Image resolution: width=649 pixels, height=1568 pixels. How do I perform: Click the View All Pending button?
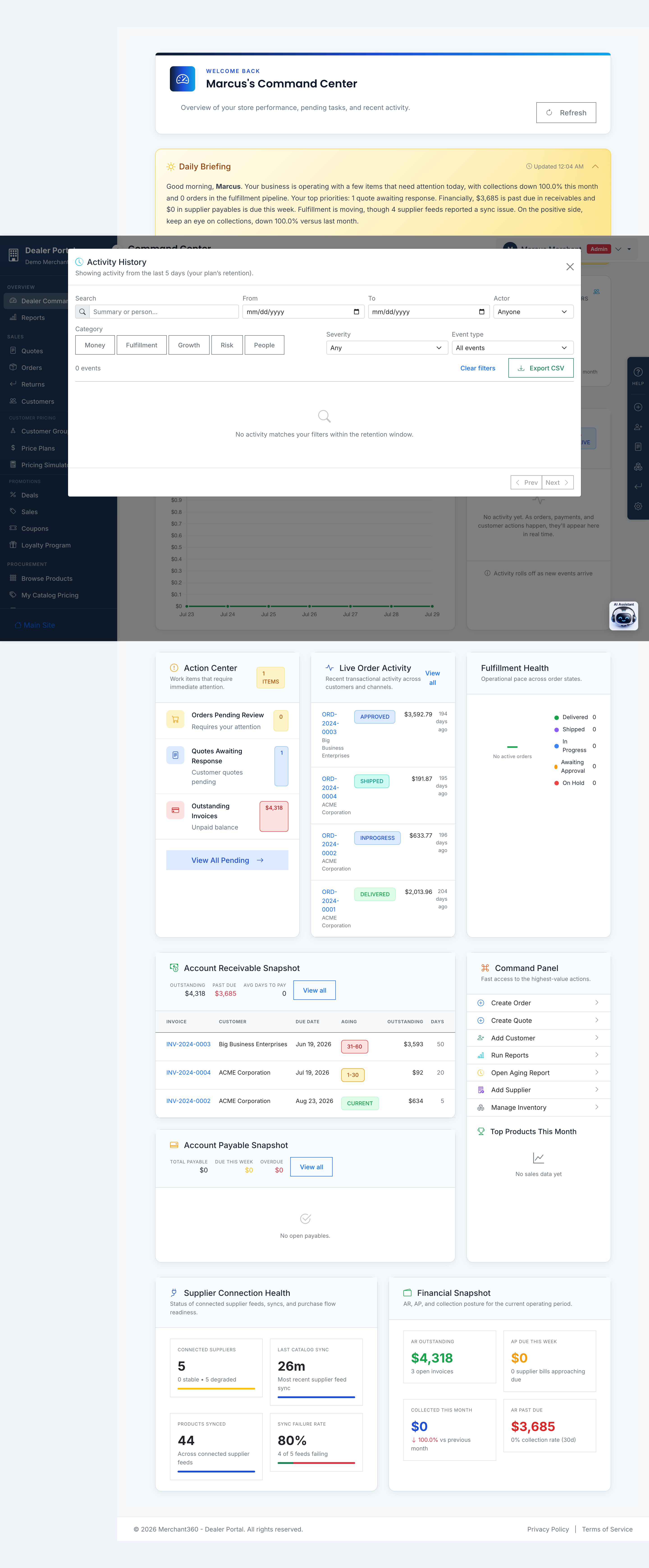[227, 860]
